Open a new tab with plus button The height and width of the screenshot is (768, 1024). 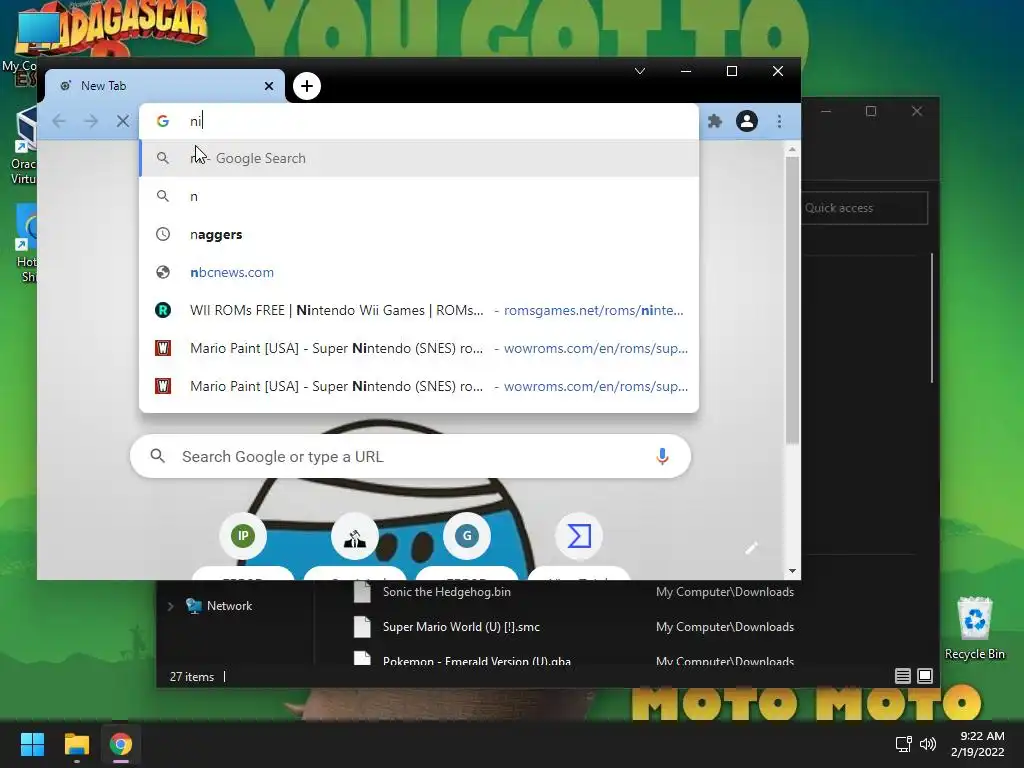[307, 86]
